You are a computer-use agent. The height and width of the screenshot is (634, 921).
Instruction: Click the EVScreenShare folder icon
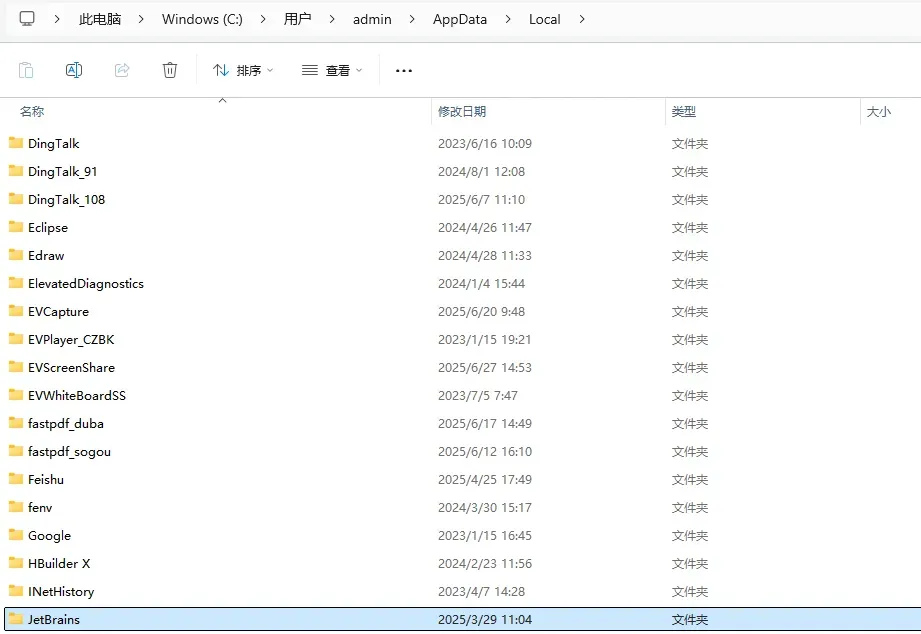[16, 367]
